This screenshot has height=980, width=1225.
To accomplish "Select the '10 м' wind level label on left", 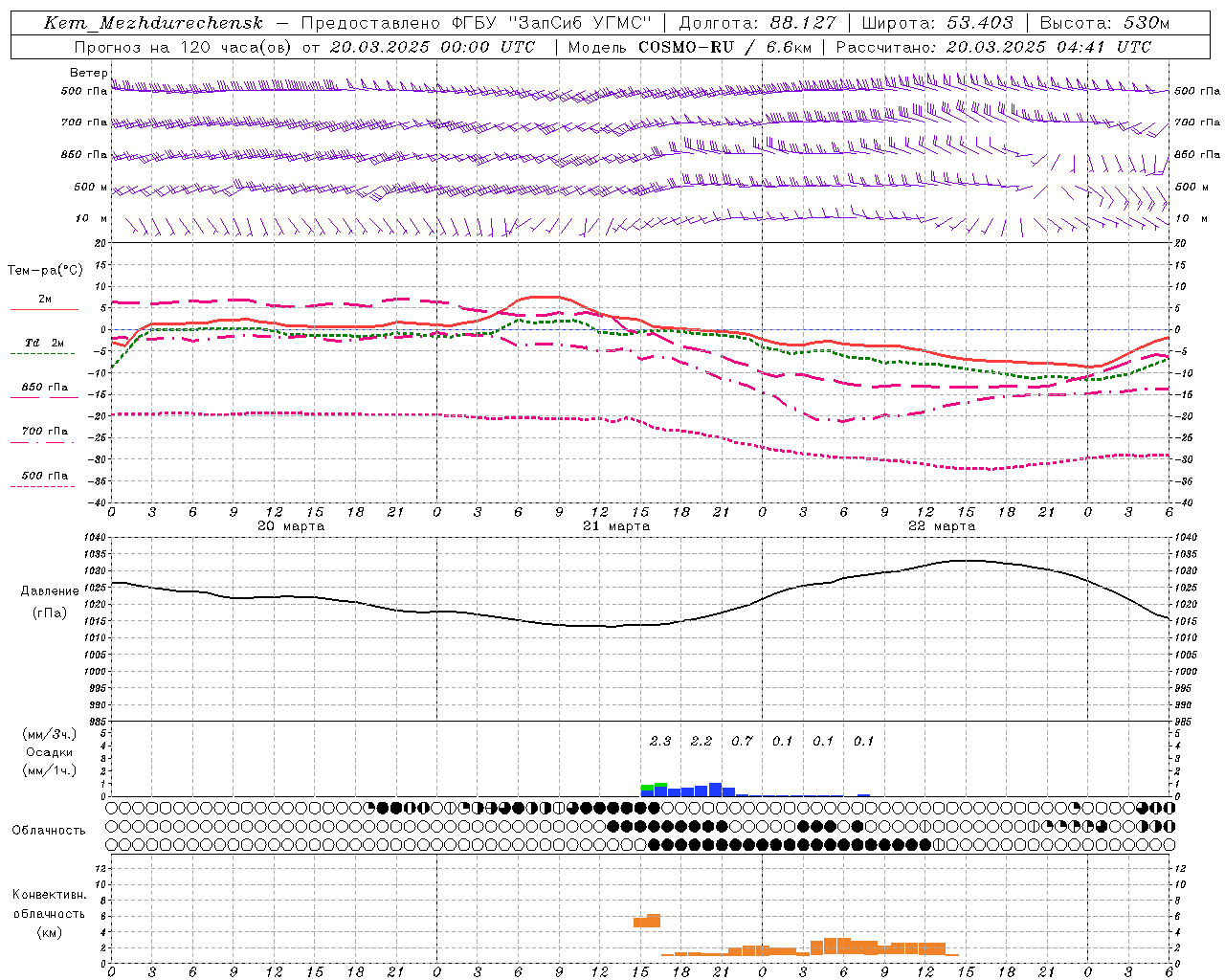I will point(92,218).
